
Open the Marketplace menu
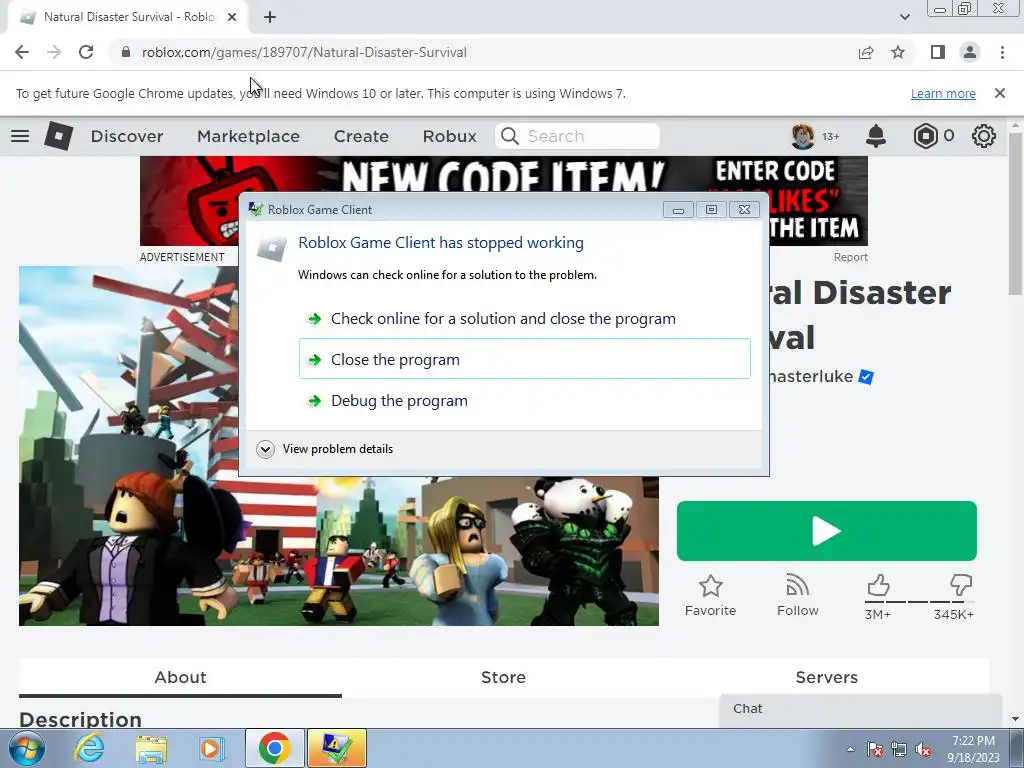[x=248, y=136]
